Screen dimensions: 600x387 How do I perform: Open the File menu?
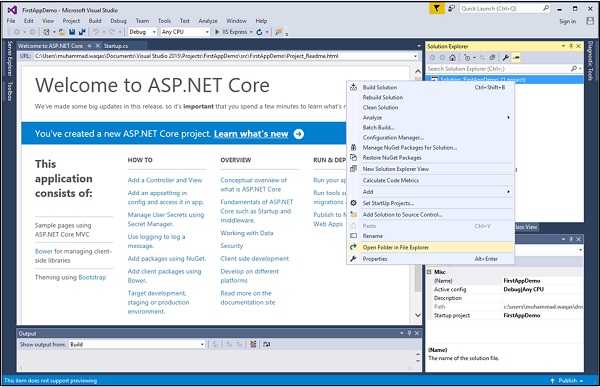click(x=11, y=21)
